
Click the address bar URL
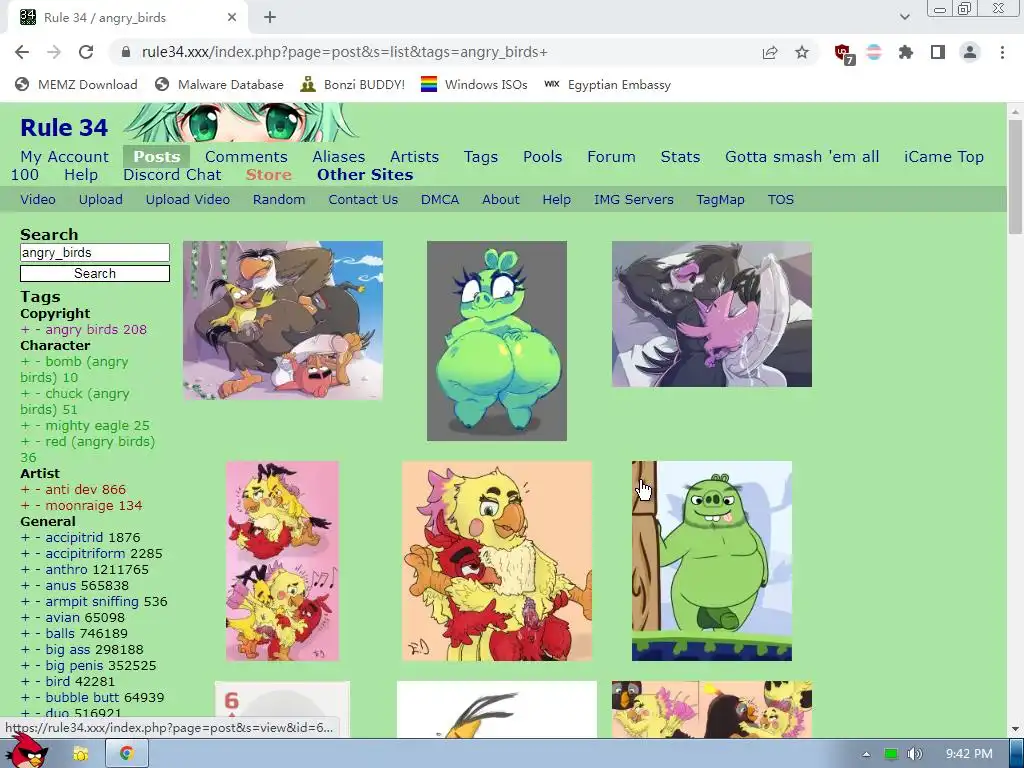click(x=345, y=52)
